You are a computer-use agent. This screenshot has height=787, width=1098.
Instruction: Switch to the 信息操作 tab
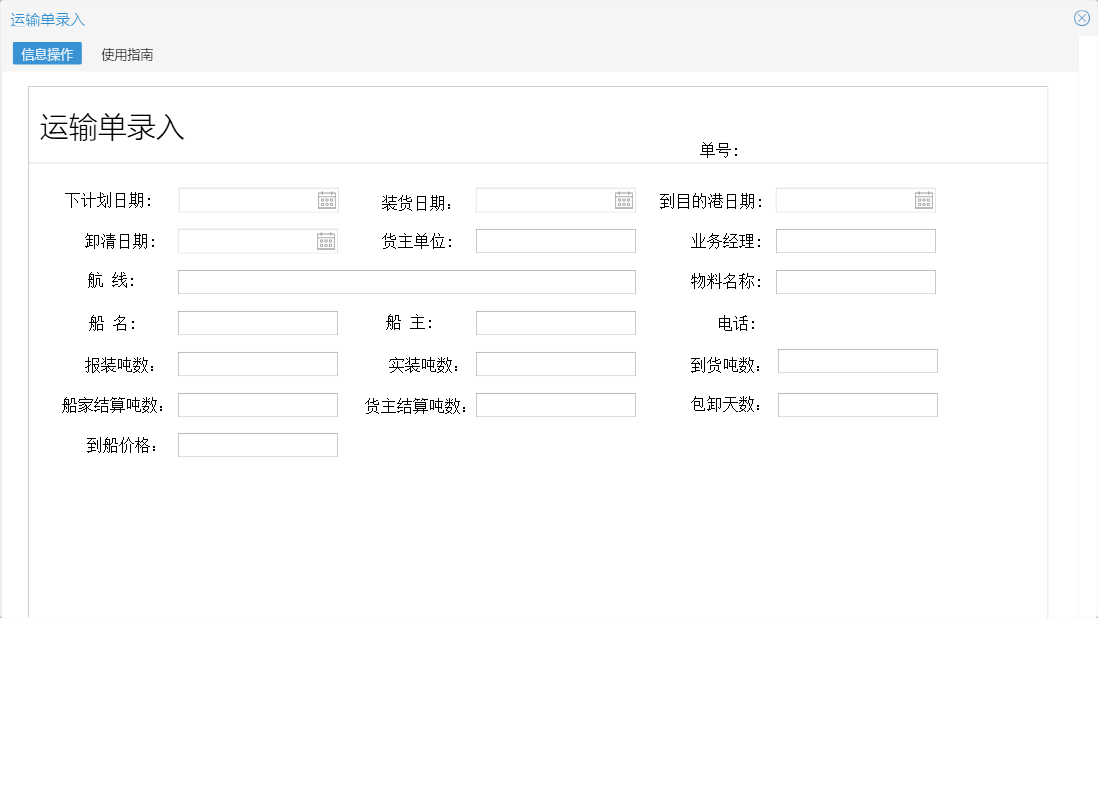point(44,54)
